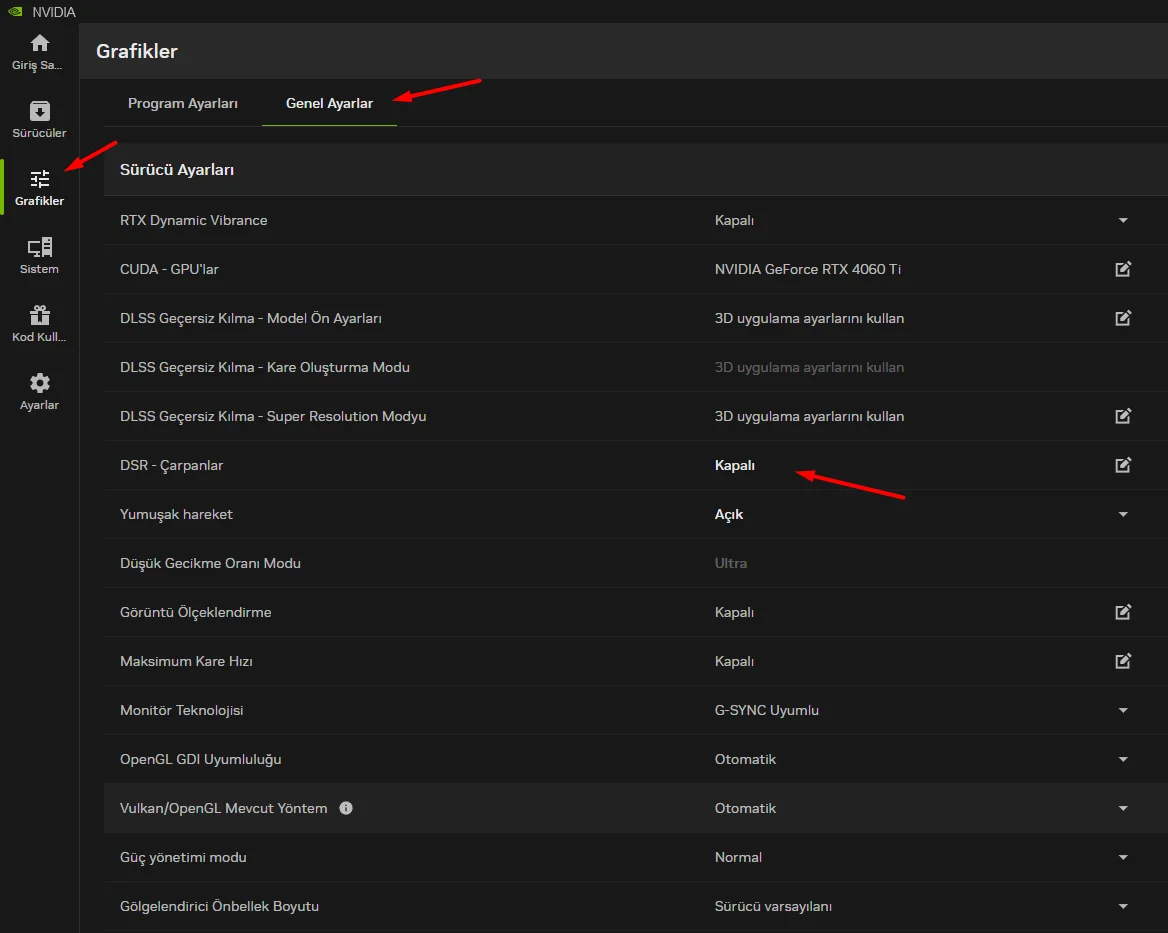Edit Görüntü Ölçeklendirme setting
Image resolution: width=1168 pixels, height=933 pixels.
point(1123,612)
